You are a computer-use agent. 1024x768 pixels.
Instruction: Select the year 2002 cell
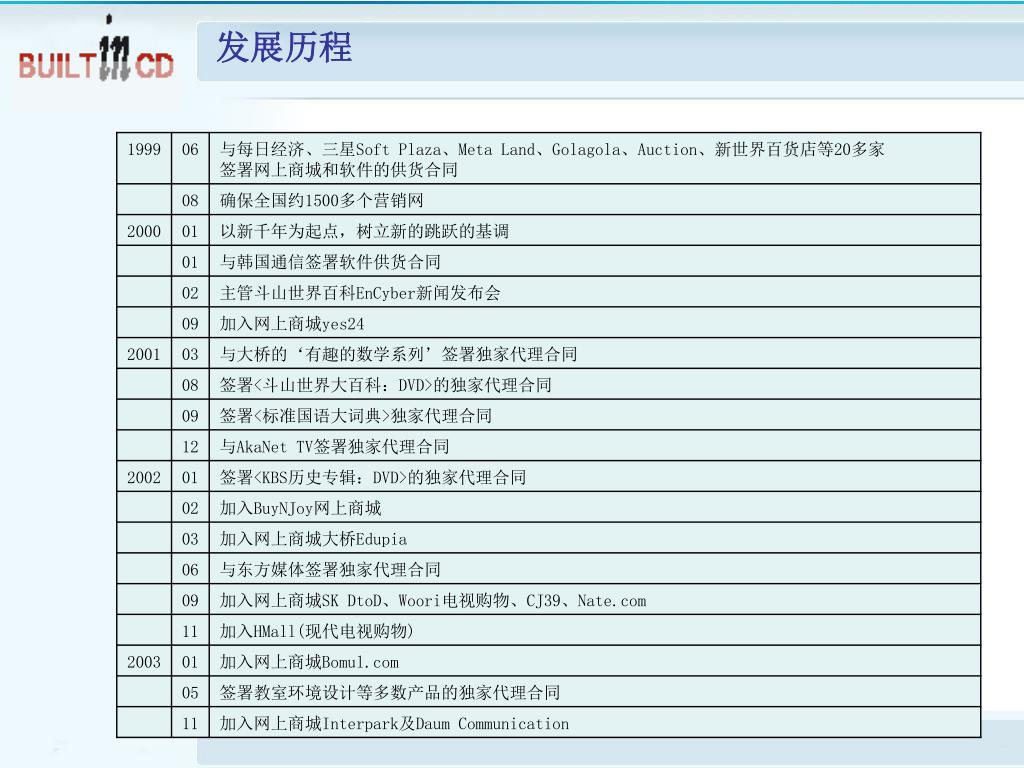click(x=144, y=477)
